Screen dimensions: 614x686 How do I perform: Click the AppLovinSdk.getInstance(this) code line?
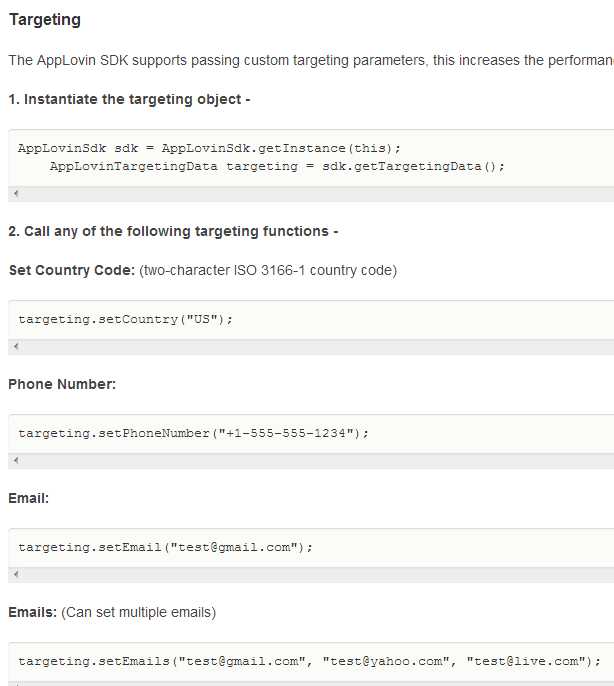point(209,148)
